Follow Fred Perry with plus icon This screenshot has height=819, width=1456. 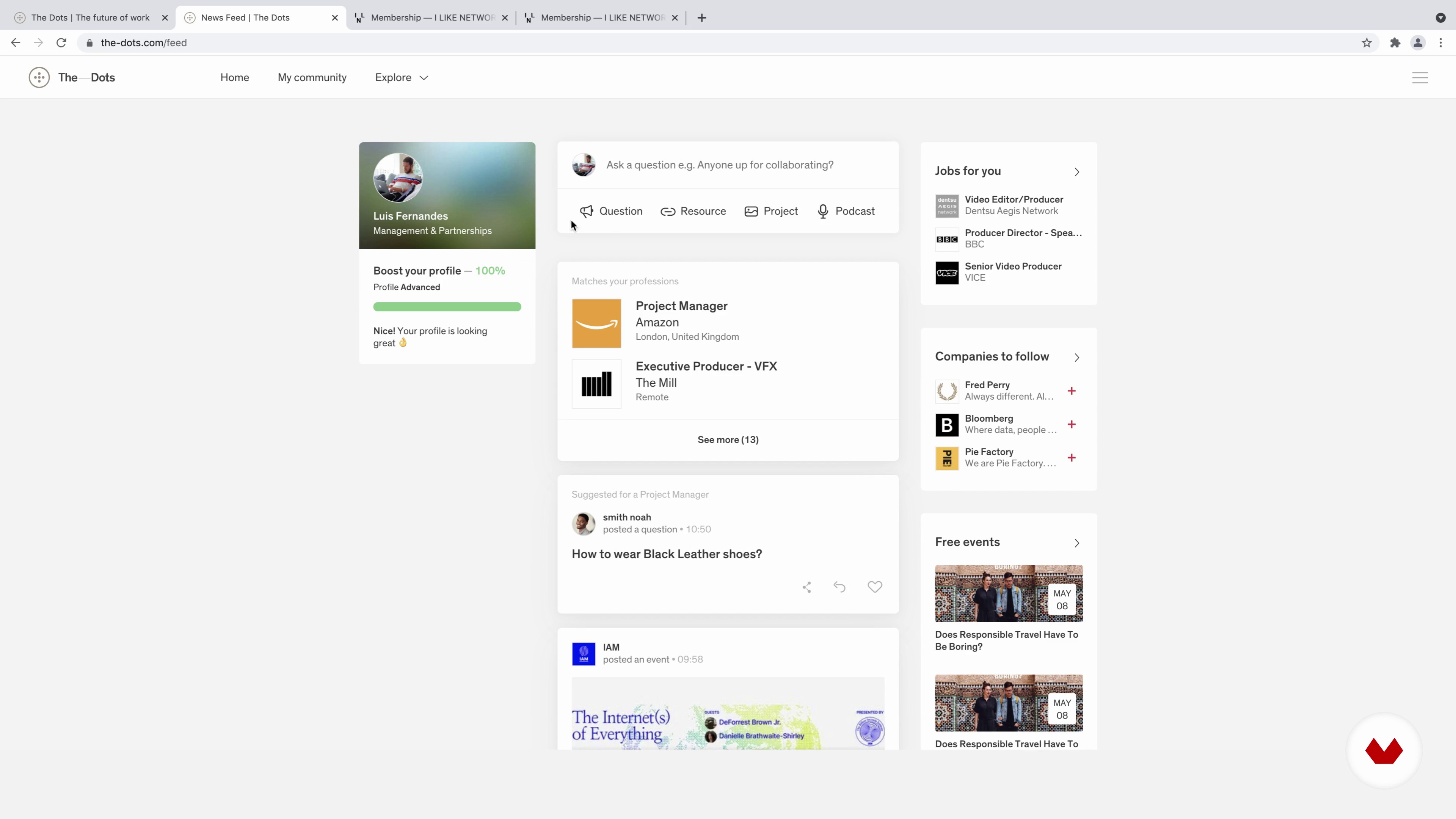(1071, 391)
